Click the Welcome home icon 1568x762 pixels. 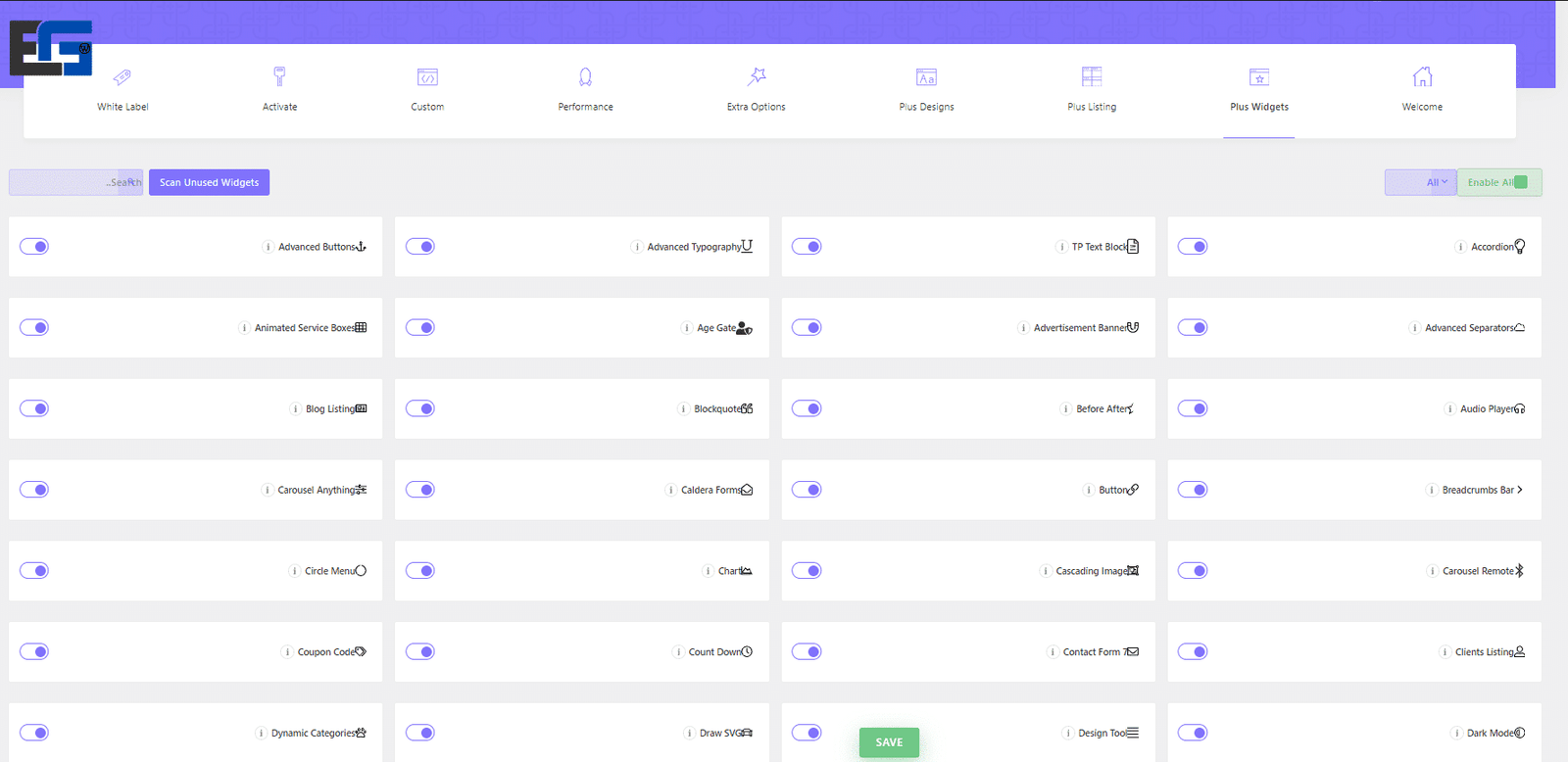tap(1422, 76)
